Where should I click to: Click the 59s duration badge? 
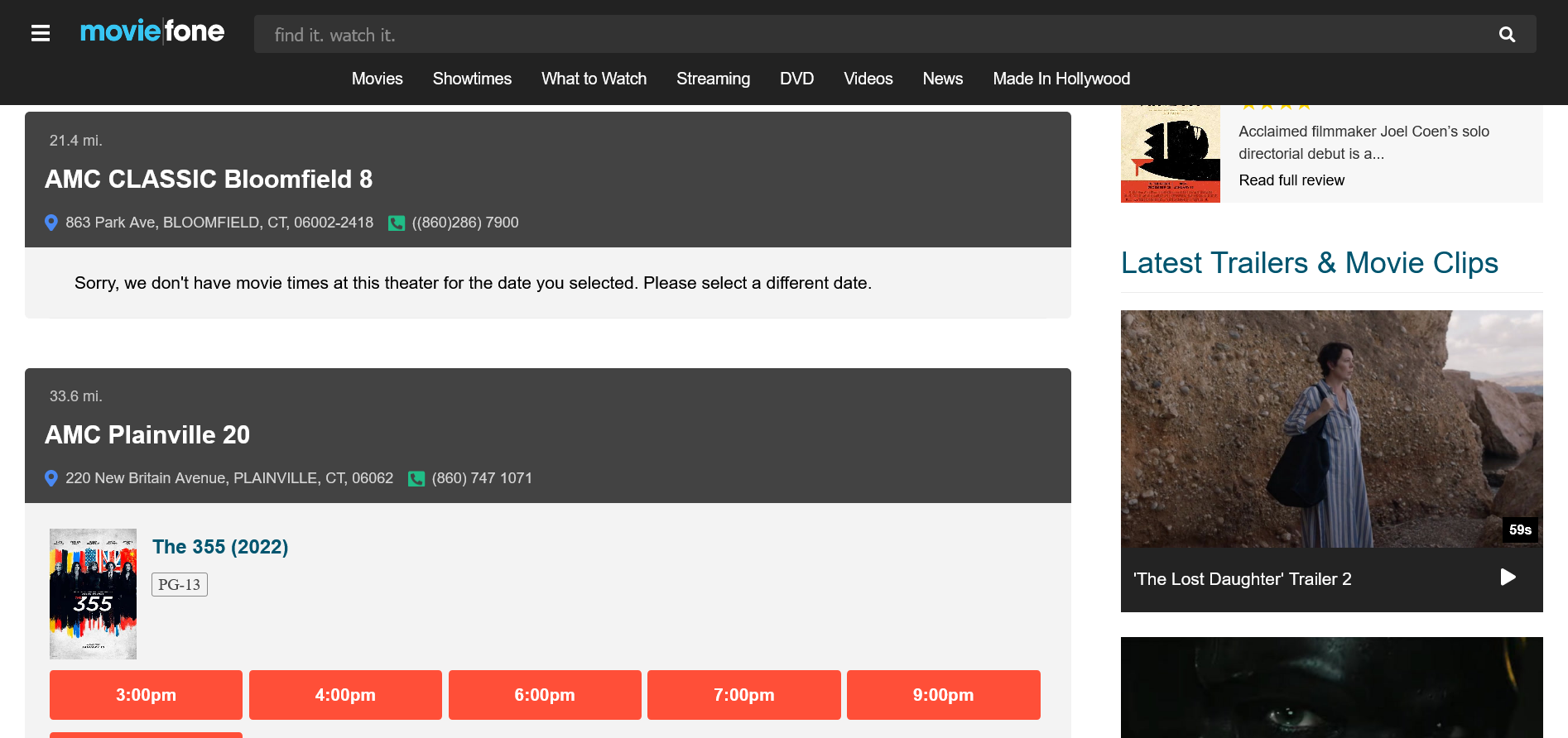1520,530
